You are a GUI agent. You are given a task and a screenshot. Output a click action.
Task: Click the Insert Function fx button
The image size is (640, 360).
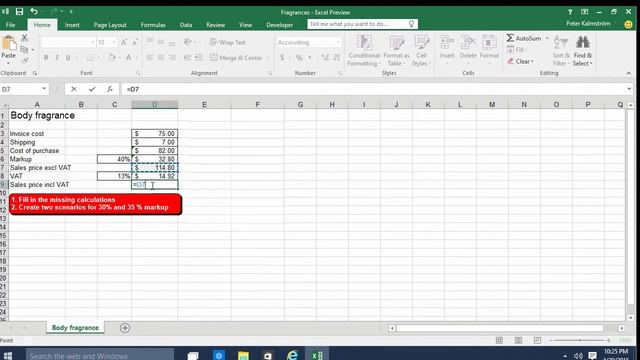110,89
